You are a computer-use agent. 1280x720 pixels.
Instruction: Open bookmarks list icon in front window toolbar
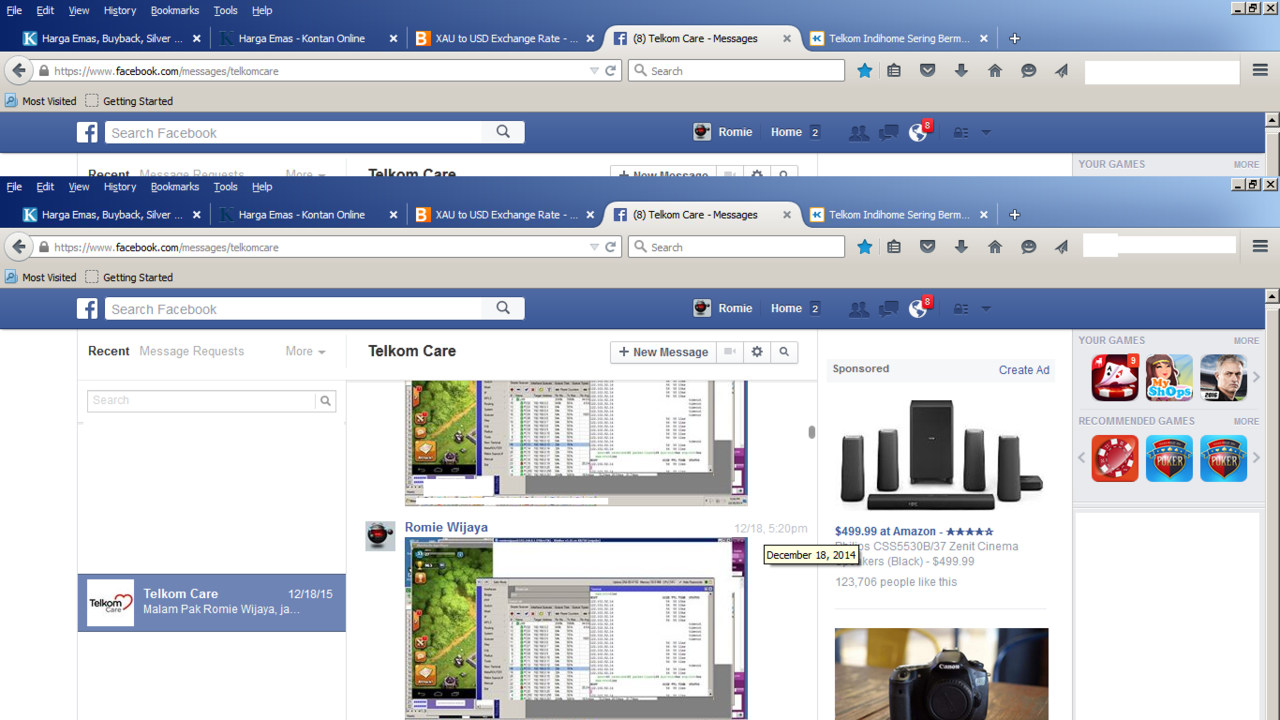click(x=895, y=247)
